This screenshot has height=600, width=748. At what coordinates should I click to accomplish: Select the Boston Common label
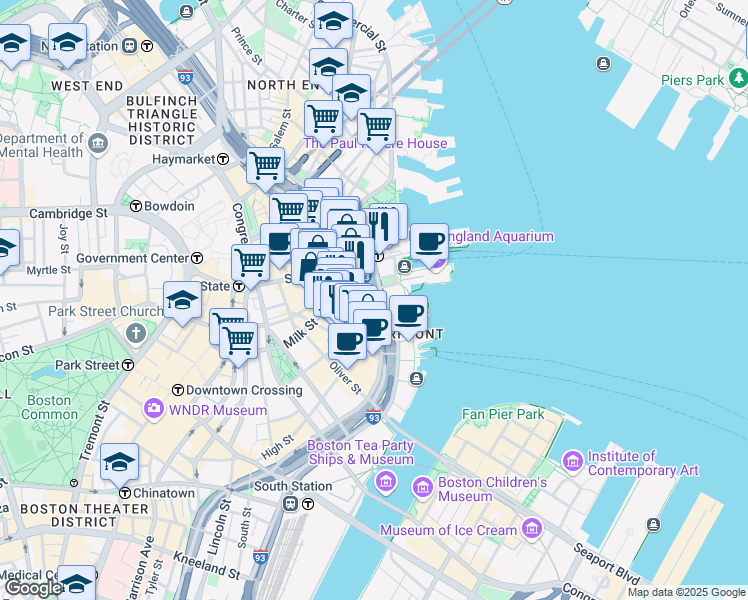49,407
